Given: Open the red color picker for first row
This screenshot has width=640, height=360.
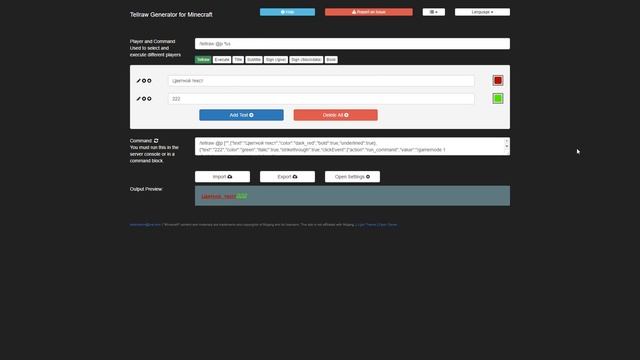Looking at the screenshot, I should [x=498, y=80].
